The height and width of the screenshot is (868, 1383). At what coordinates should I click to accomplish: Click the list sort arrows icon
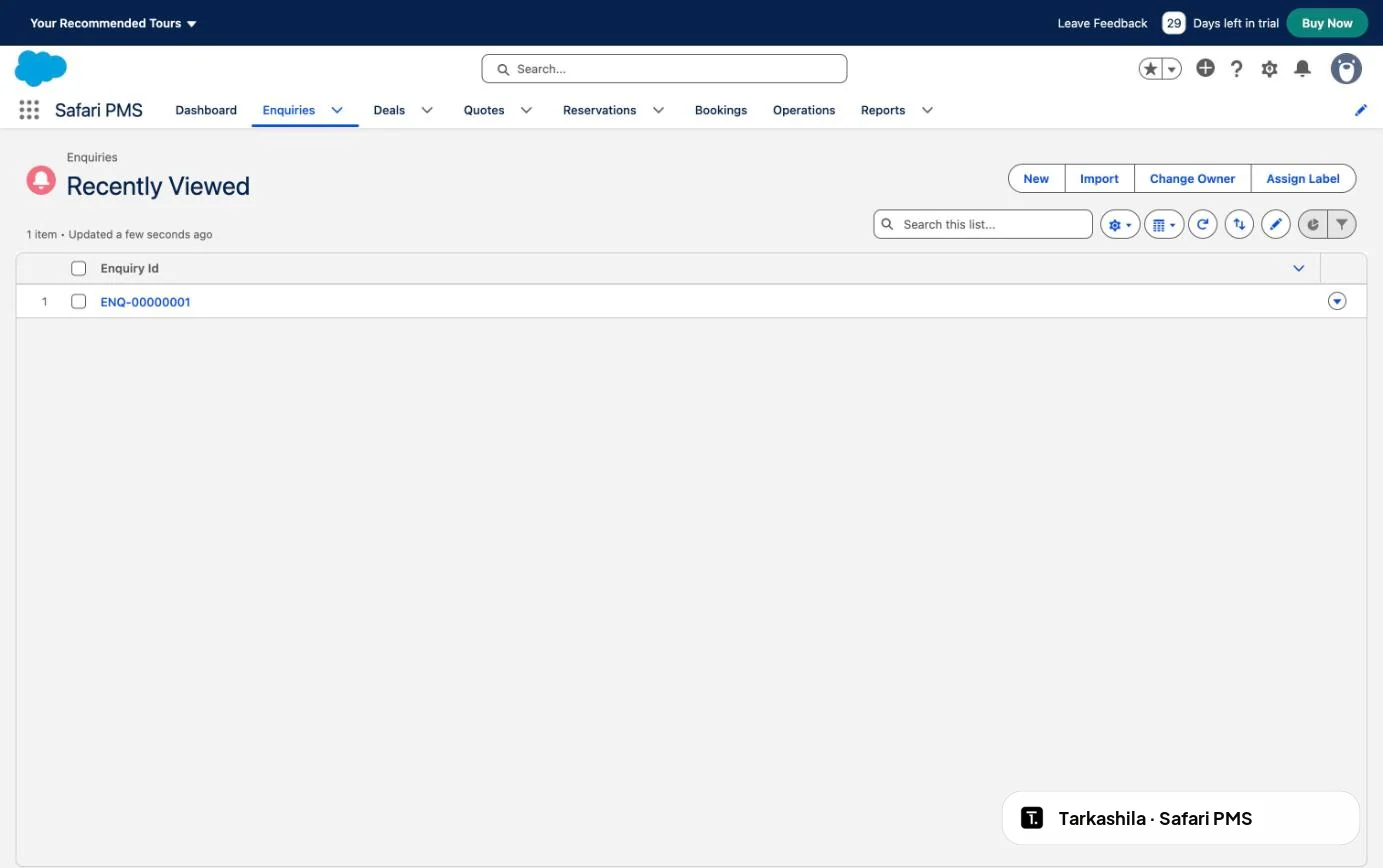point(1239,225)
